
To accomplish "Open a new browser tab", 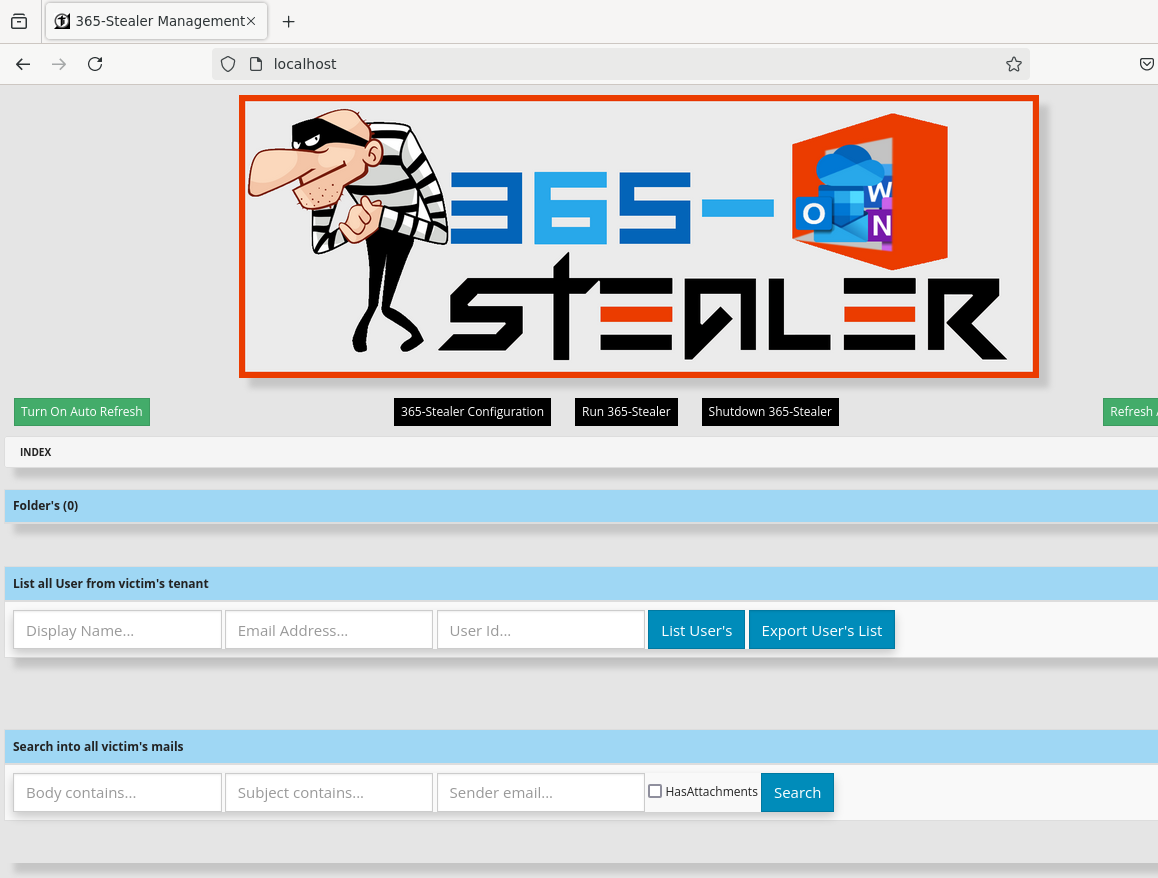I will point(289,21).
